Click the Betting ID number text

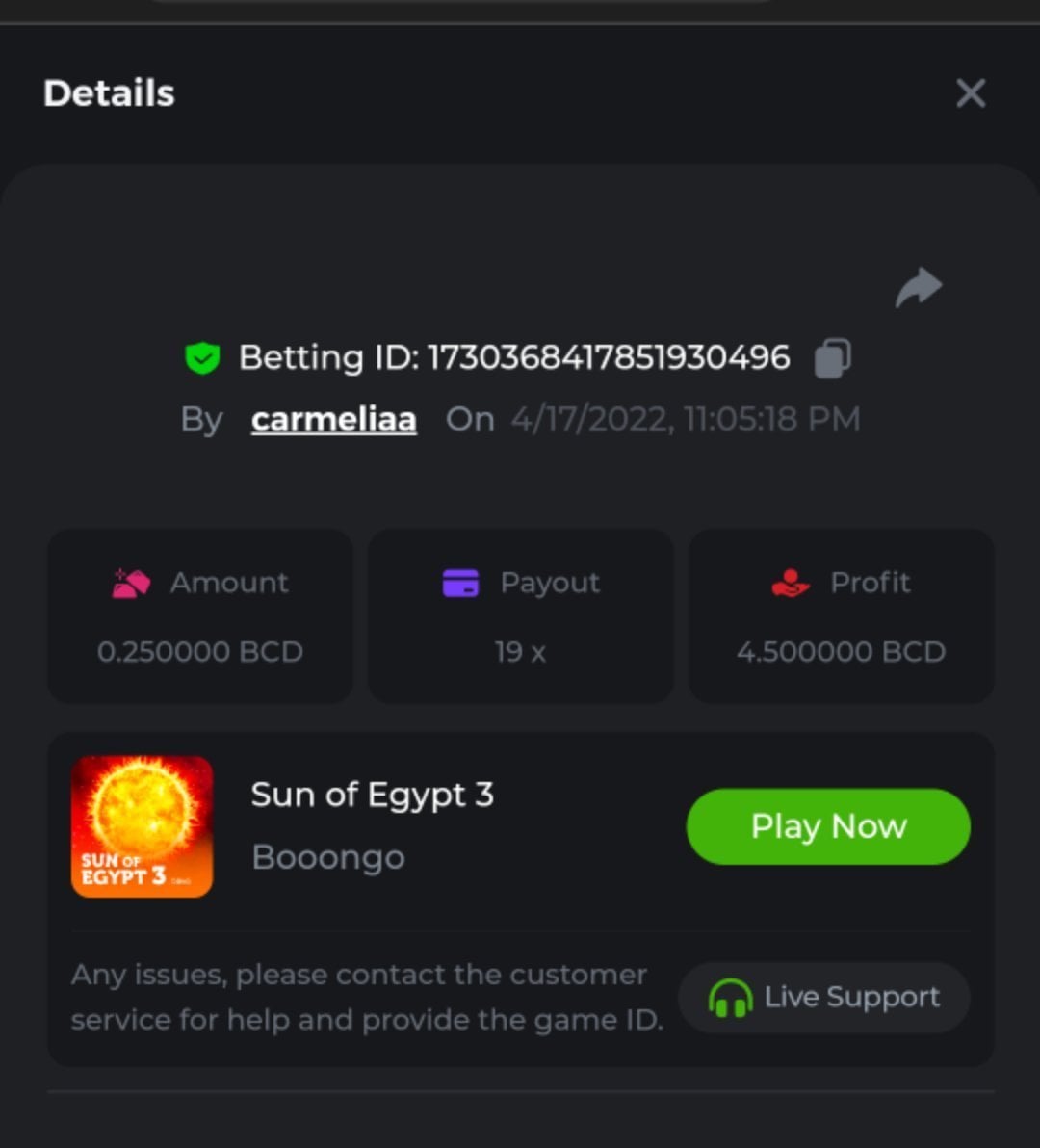click(609, 357)
